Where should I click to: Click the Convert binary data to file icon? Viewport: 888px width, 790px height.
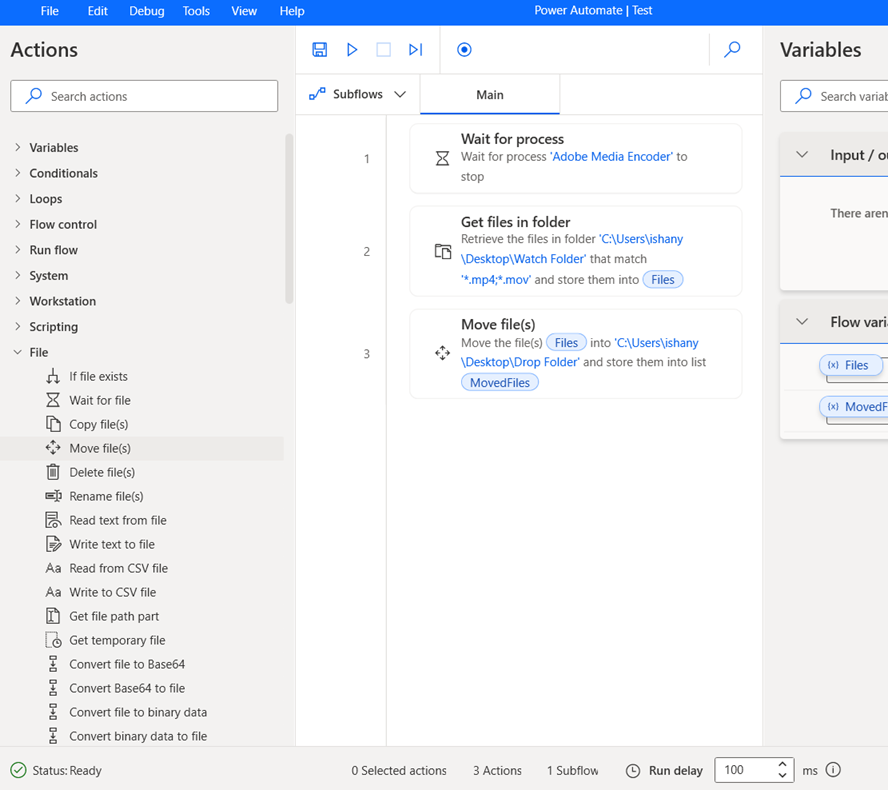[53, 736]
